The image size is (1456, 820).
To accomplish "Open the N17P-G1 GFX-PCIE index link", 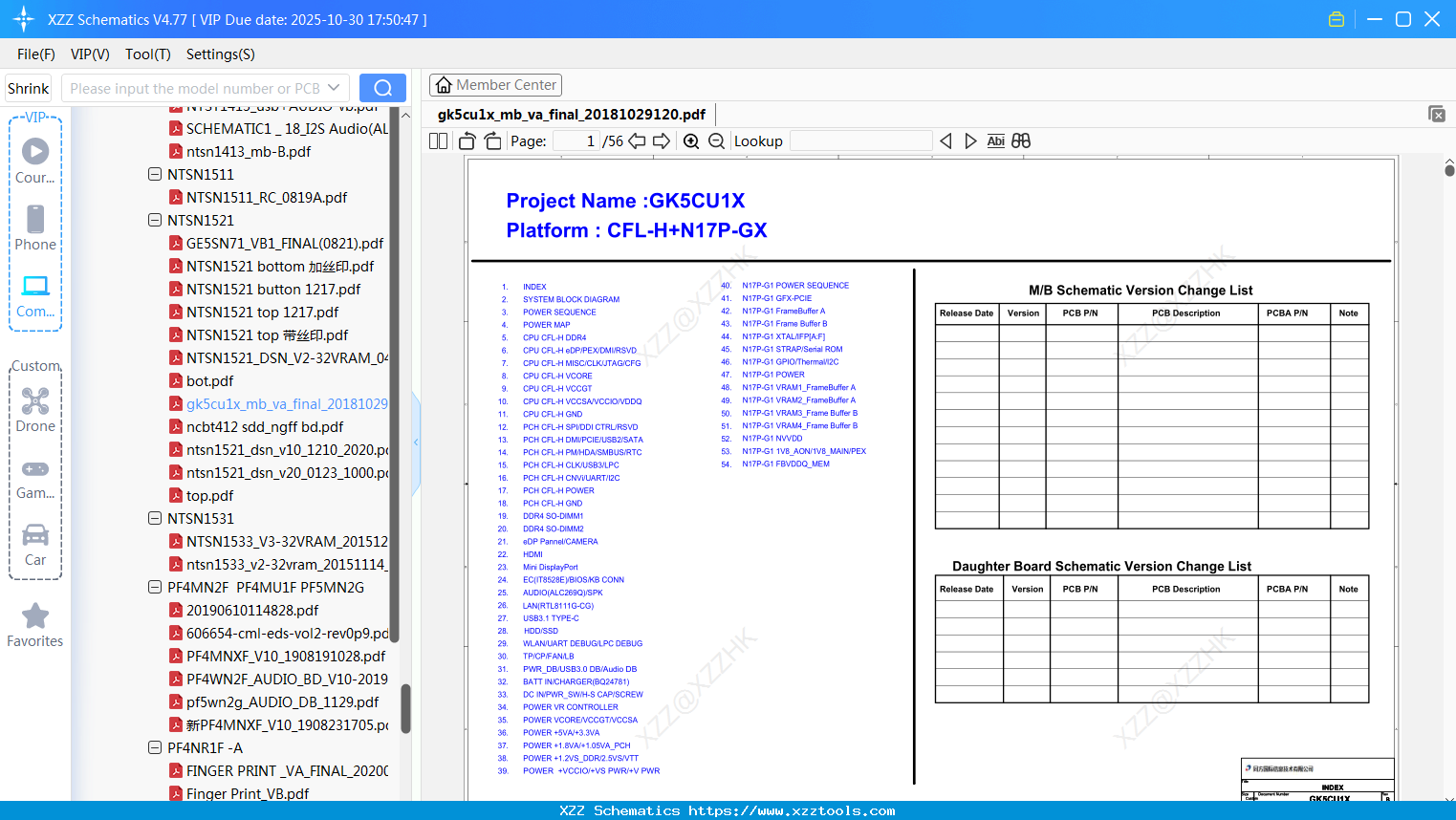I will (777, 298).
